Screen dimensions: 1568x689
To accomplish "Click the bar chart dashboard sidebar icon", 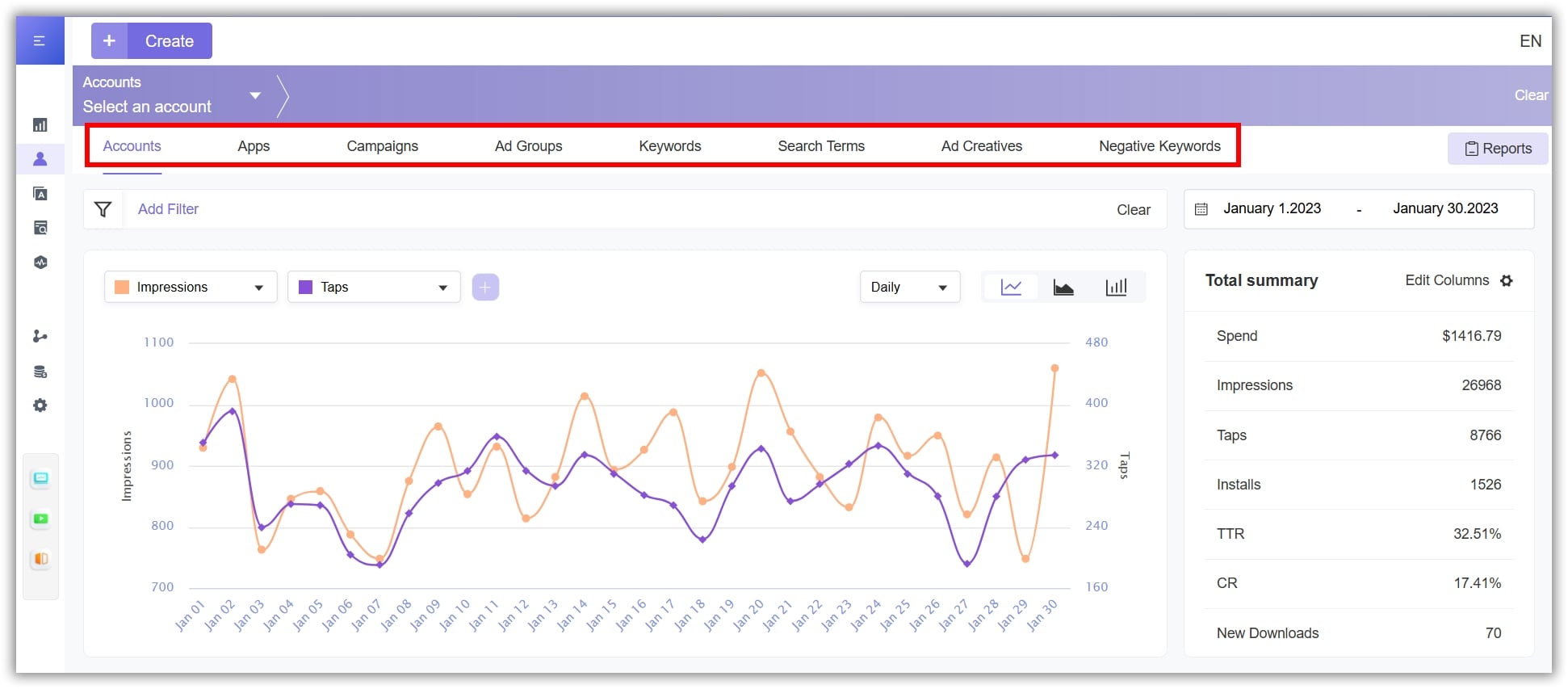I will pos(40,125).
